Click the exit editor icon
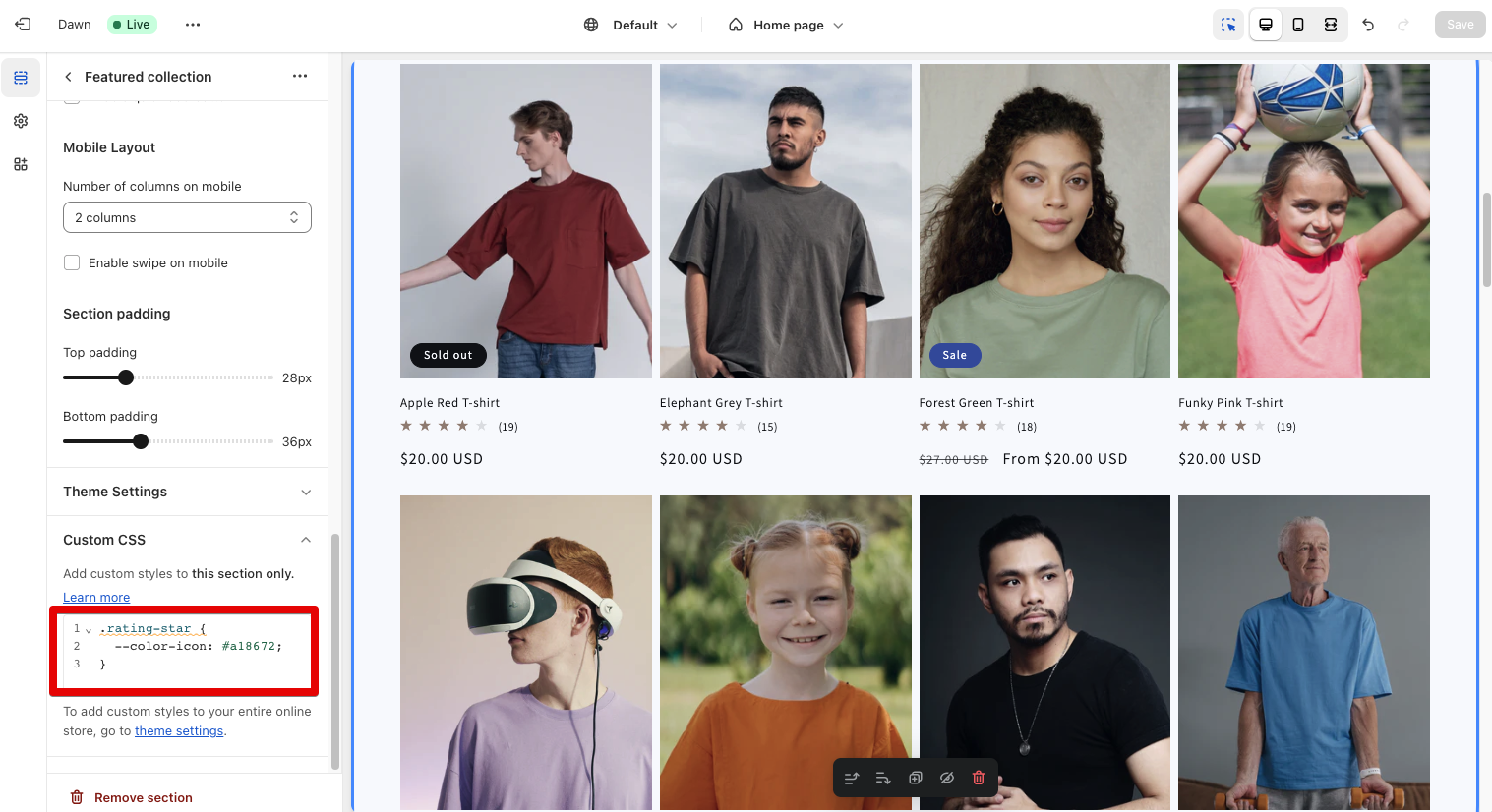 23,25
